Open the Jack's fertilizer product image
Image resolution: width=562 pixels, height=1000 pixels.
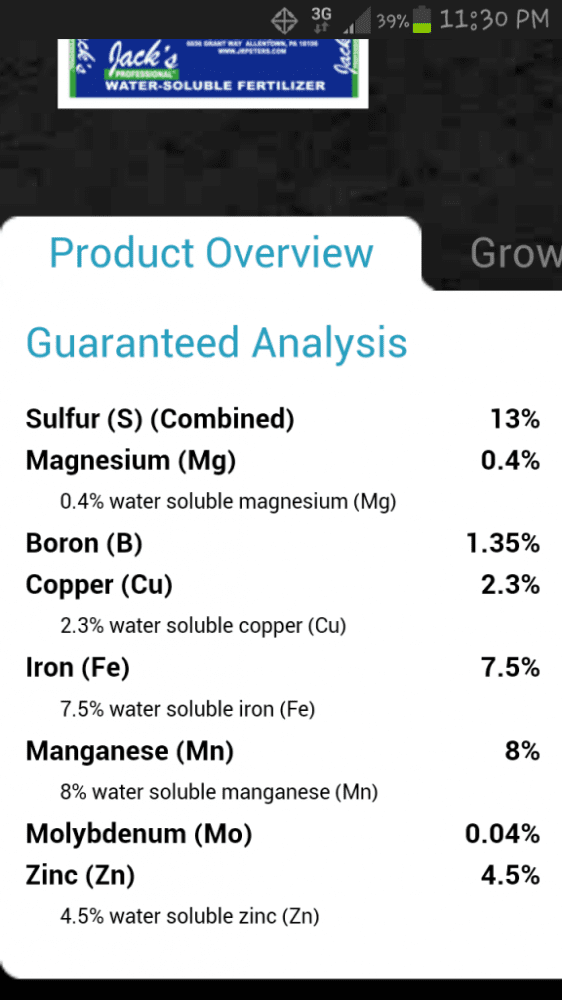point(212,73)
